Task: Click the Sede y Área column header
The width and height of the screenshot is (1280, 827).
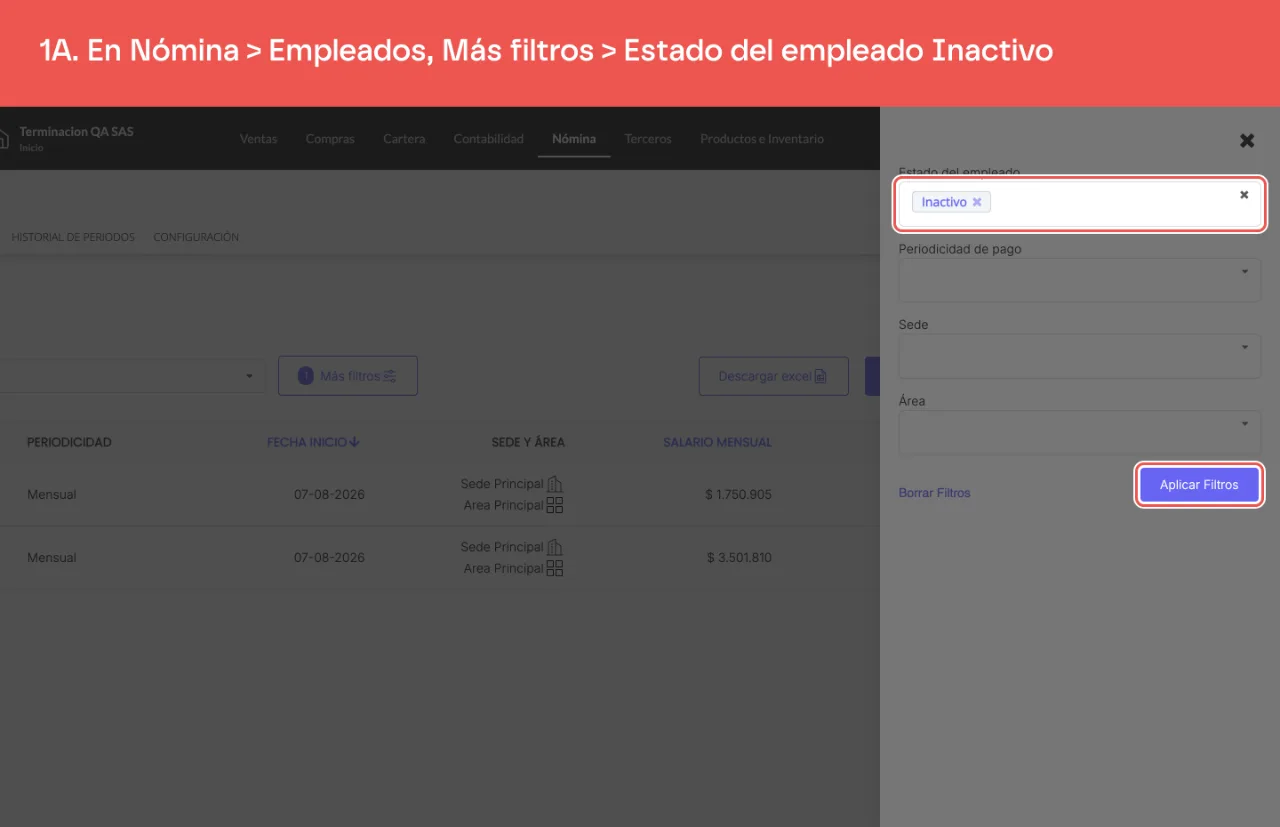Action: coord(528,442)
